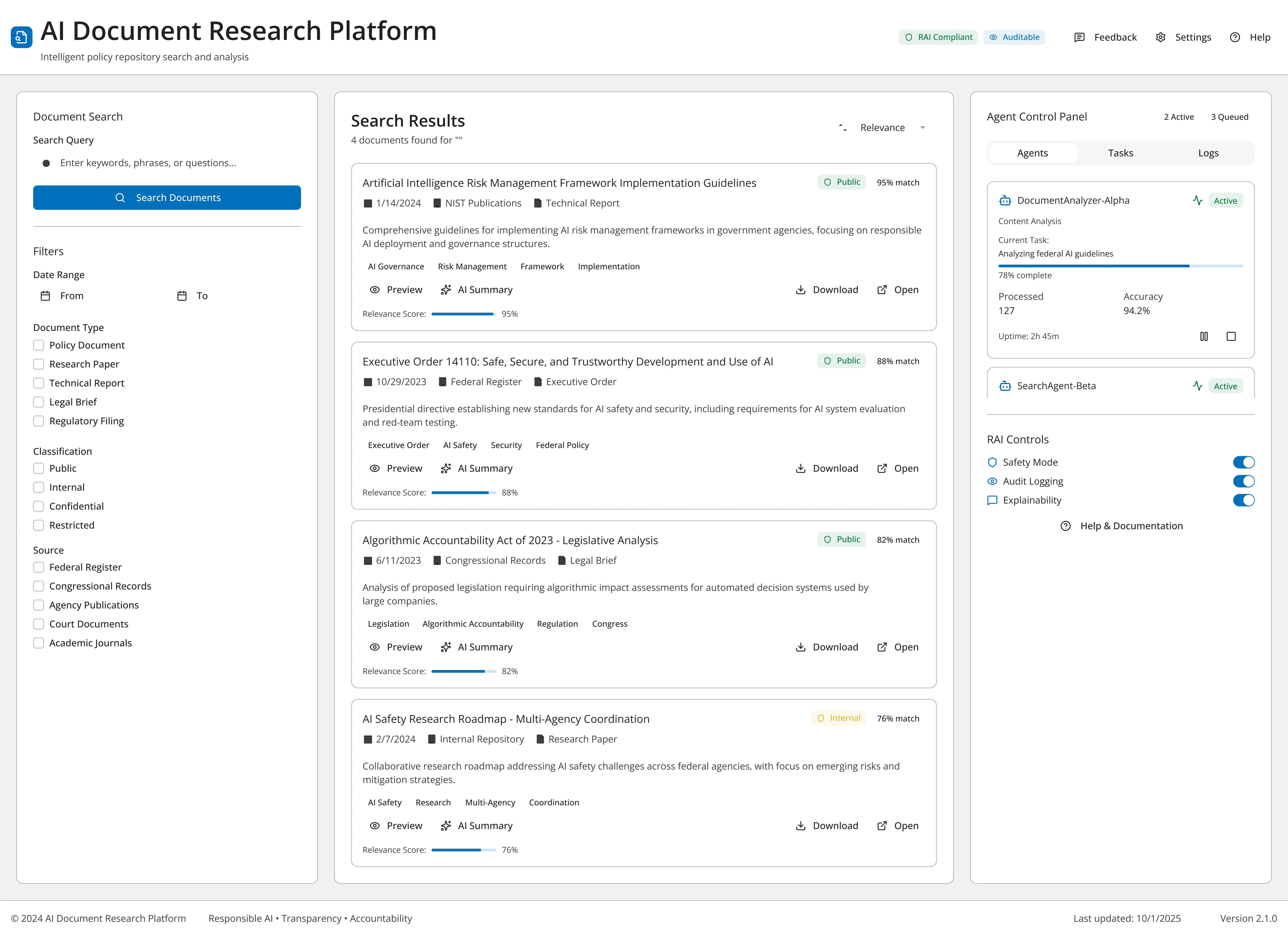Open the AI Safety Research Roadmap externally
Screen dimensions: 1288x936
click(x=898, y=826)
